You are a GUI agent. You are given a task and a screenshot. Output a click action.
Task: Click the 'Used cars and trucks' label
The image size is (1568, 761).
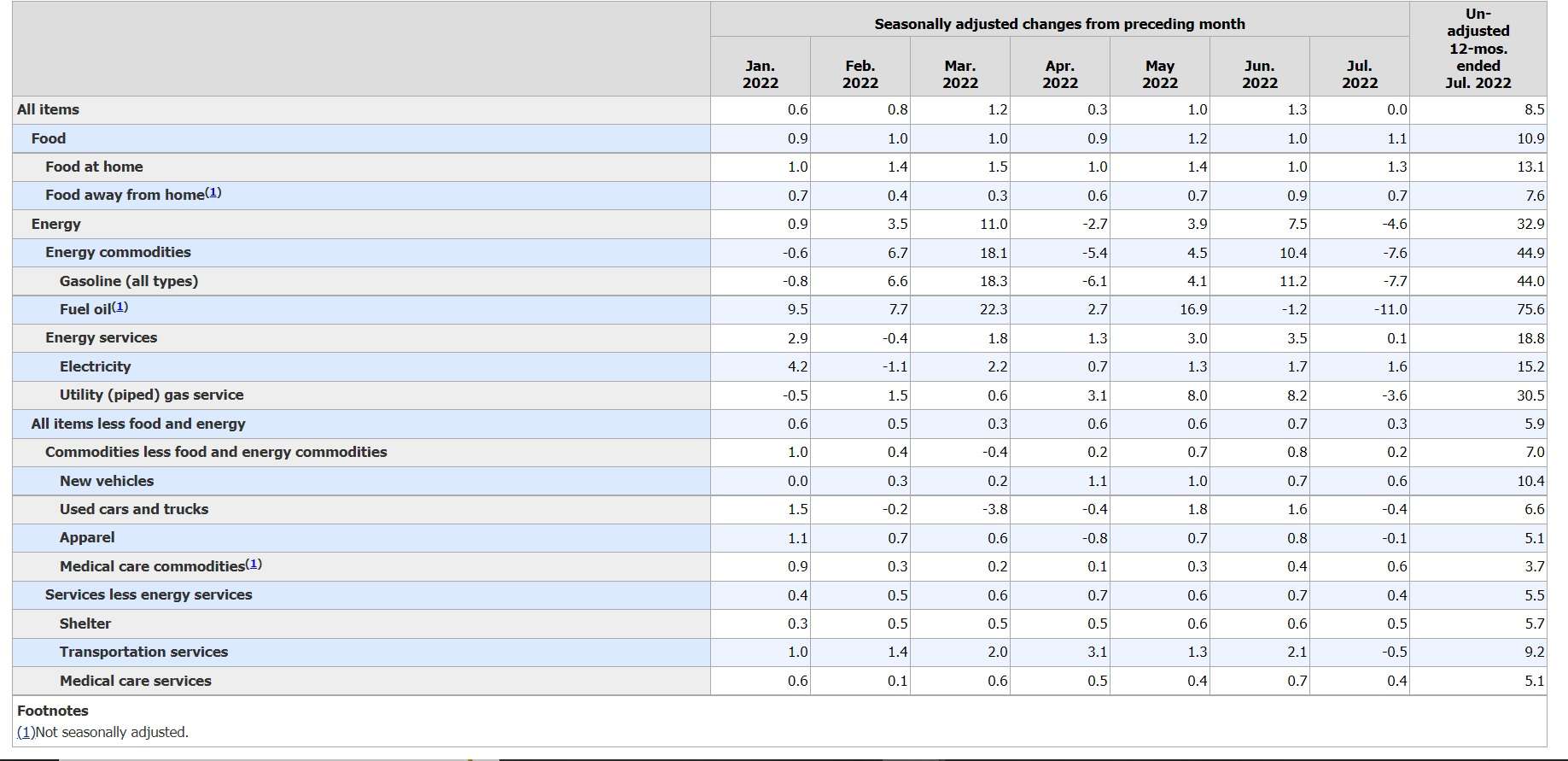[x=134, y=509]
